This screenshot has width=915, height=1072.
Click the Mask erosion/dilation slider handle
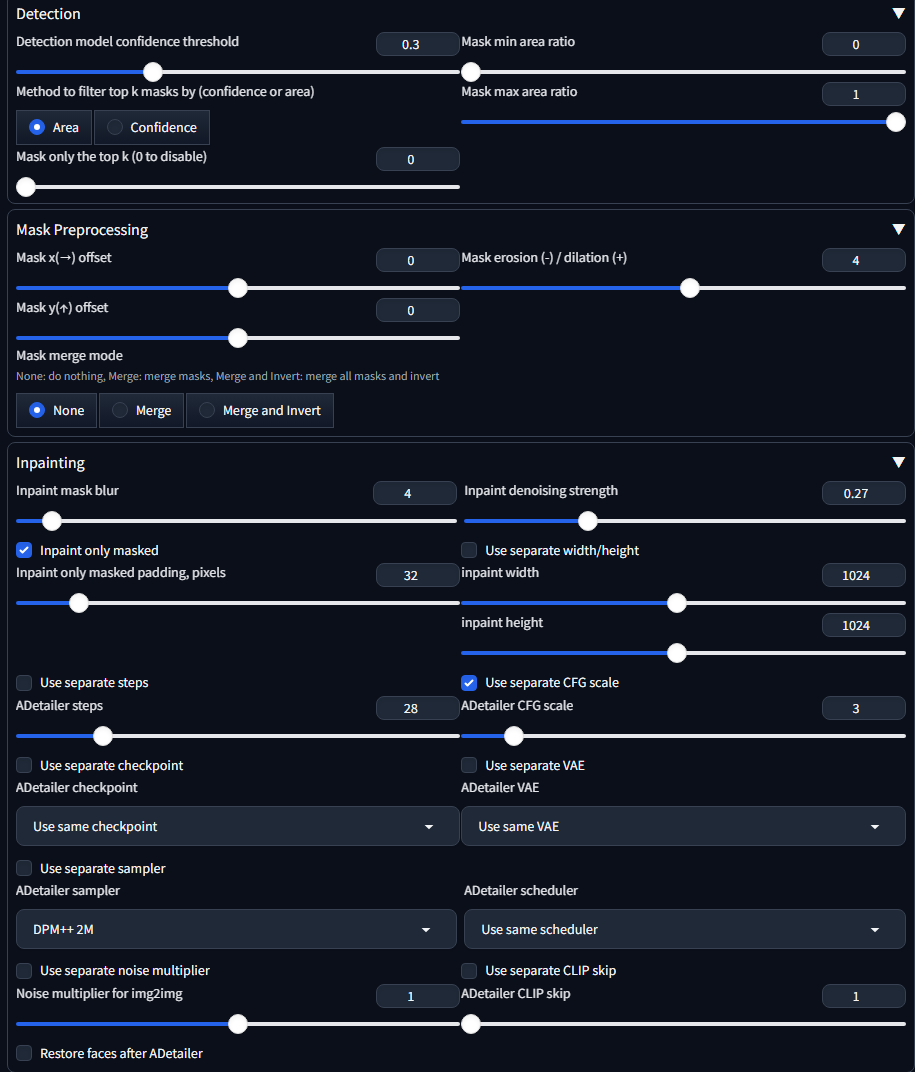click(690, 288)
